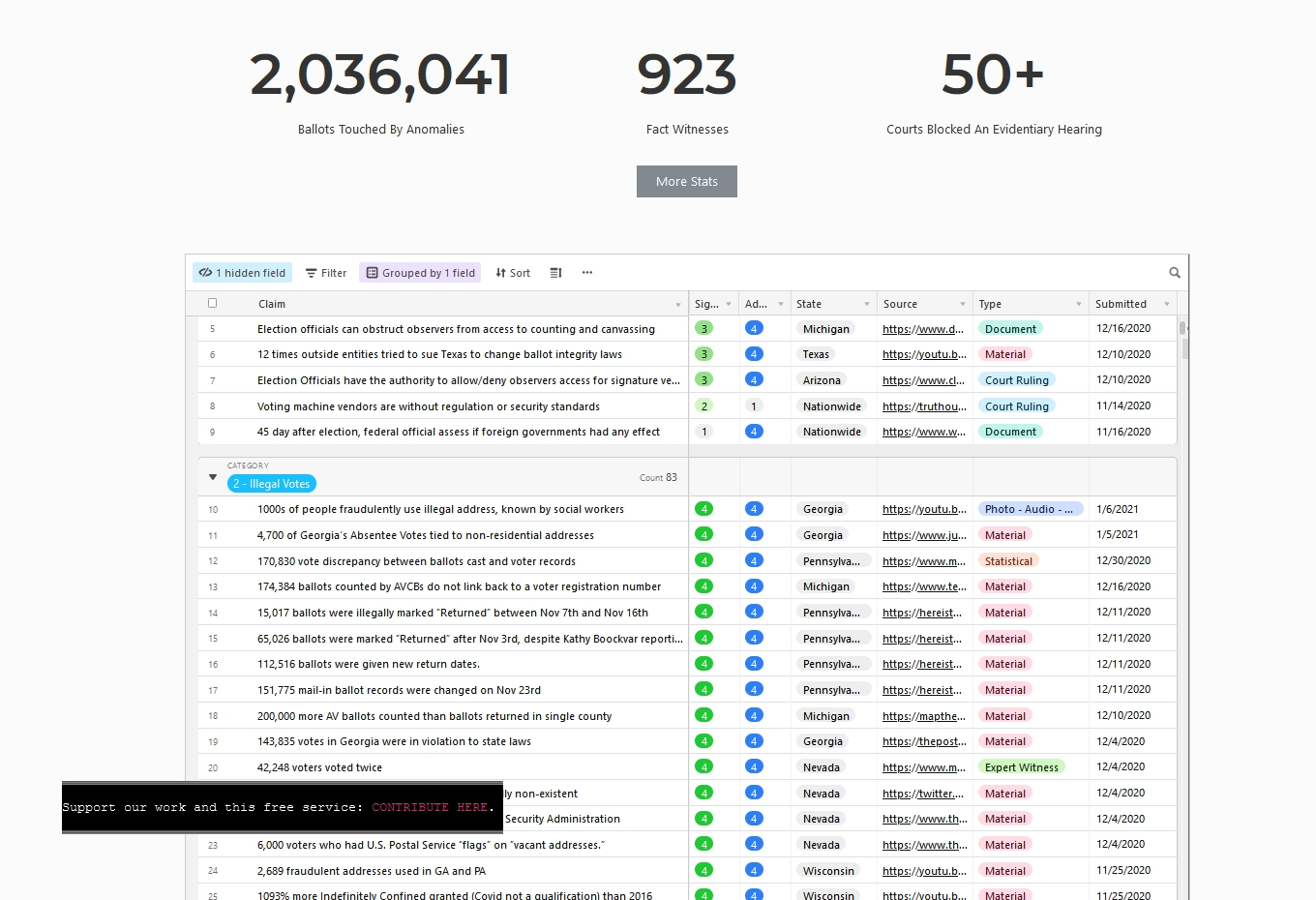Screen dimensions: 1316x900
Task: Select claim '2,689 fraudulent addresses used in GA and PA'
Action: (372, 871)
